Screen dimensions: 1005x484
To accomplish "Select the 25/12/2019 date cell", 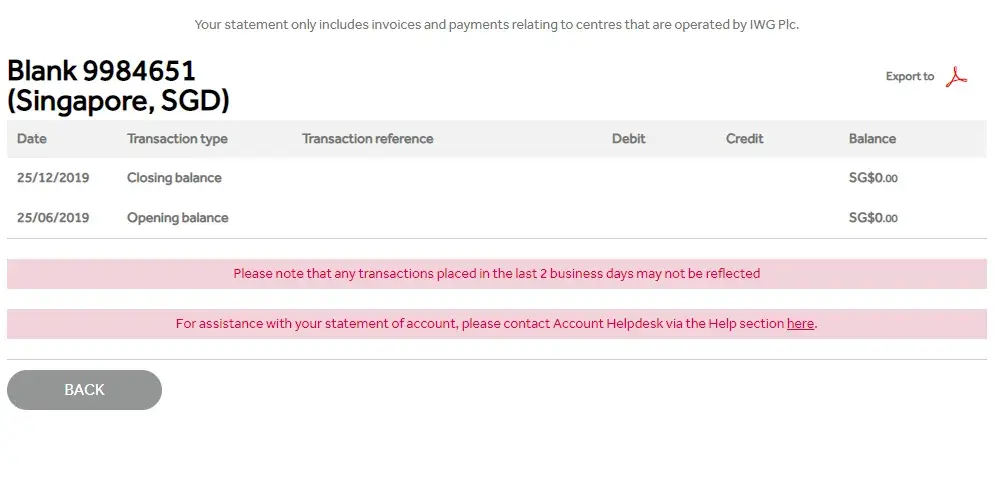I will pos(53,178).
